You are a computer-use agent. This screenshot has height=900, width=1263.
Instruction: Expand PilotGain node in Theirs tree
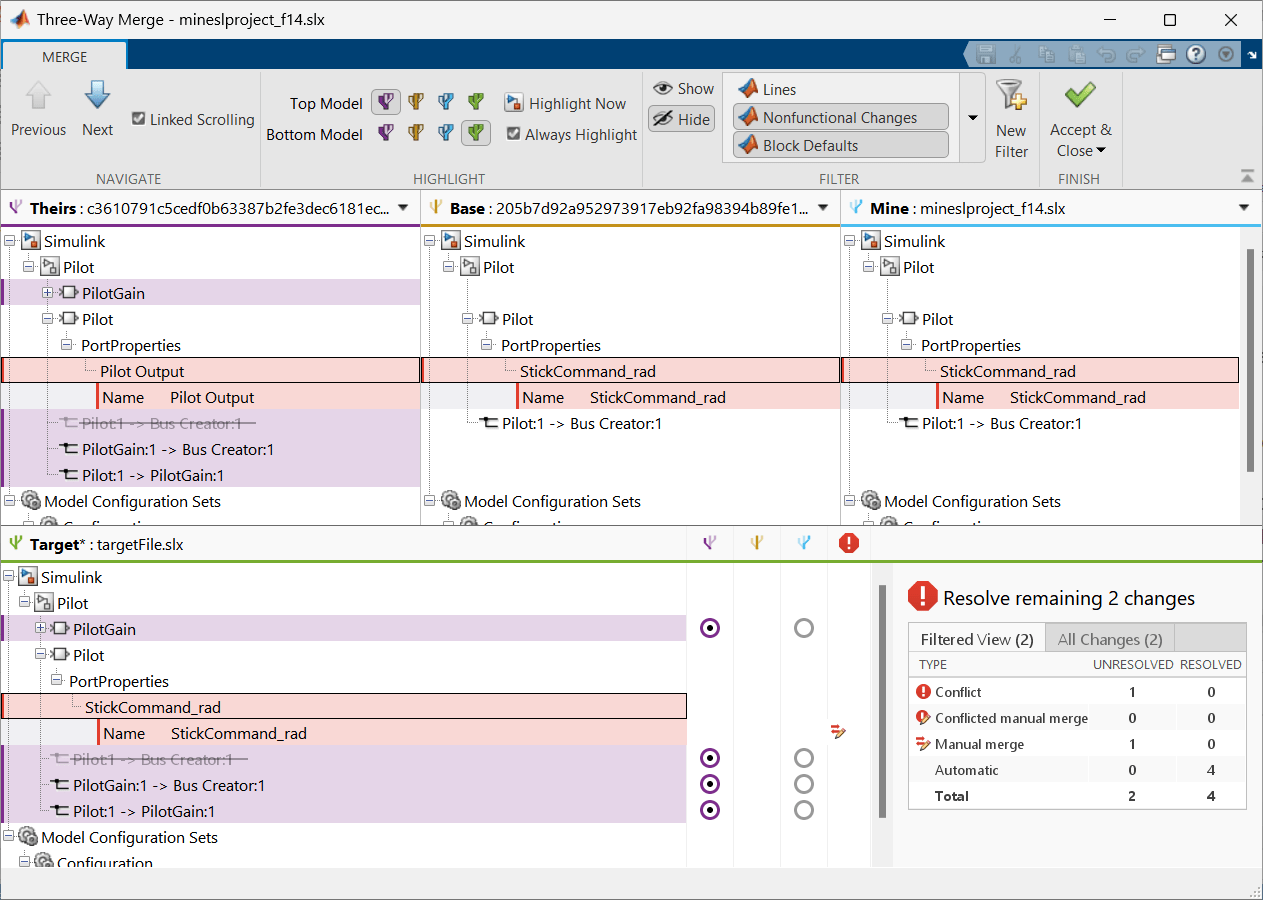tap(48, 293)
